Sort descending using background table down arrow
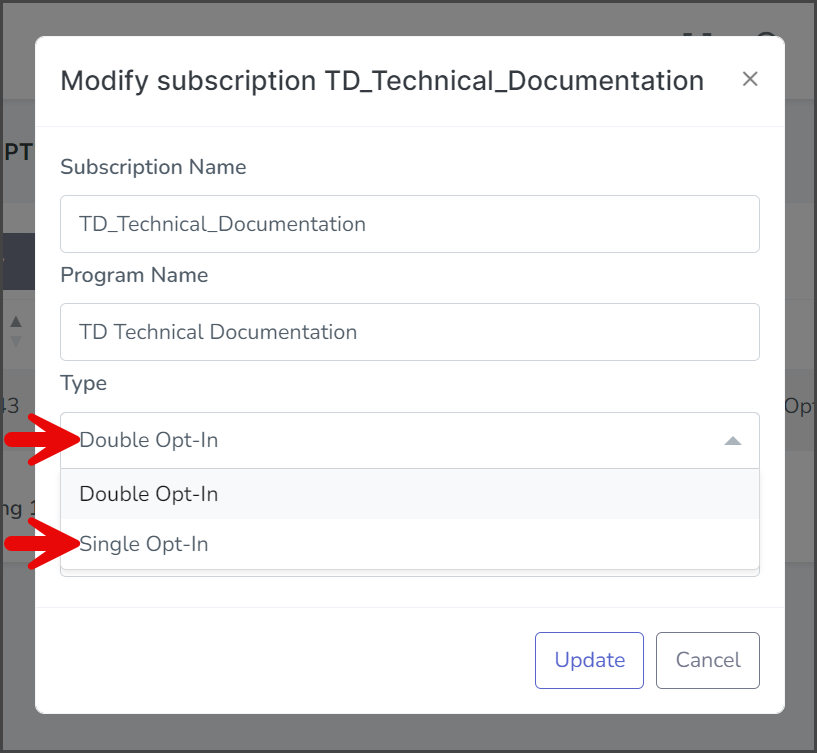Viewport: 817px width, 753px height. pyautogui.click(x=16, y=342)
